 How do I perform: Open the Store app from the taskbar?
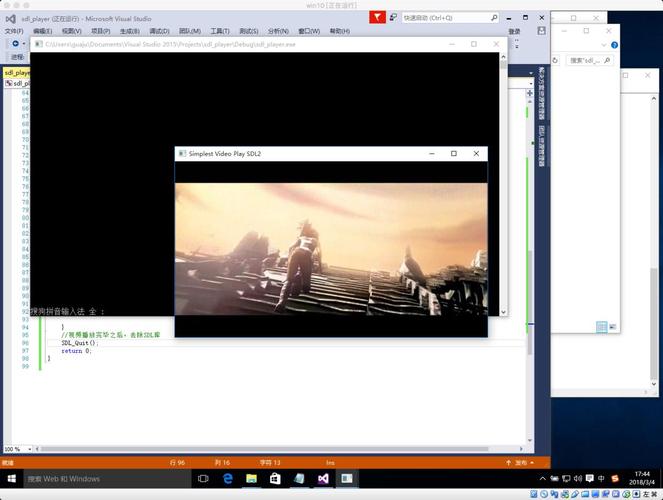tap(275, 478)
